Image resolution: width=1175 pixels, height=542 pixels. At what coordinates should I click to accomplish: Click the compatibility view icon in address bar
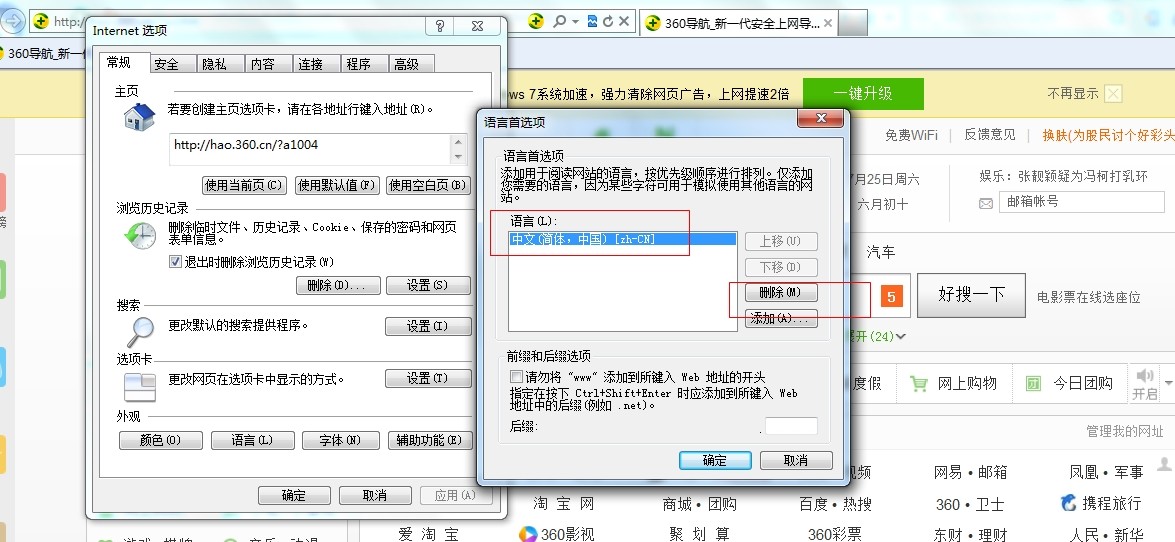(x=593, y=22)
